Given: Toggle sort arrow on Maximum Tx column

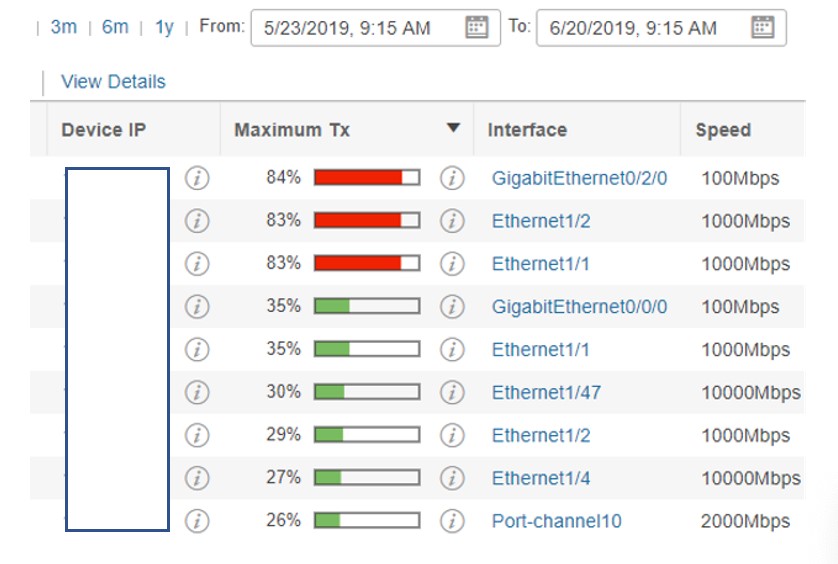Looking at the screenshot, I should coord(453,128).
